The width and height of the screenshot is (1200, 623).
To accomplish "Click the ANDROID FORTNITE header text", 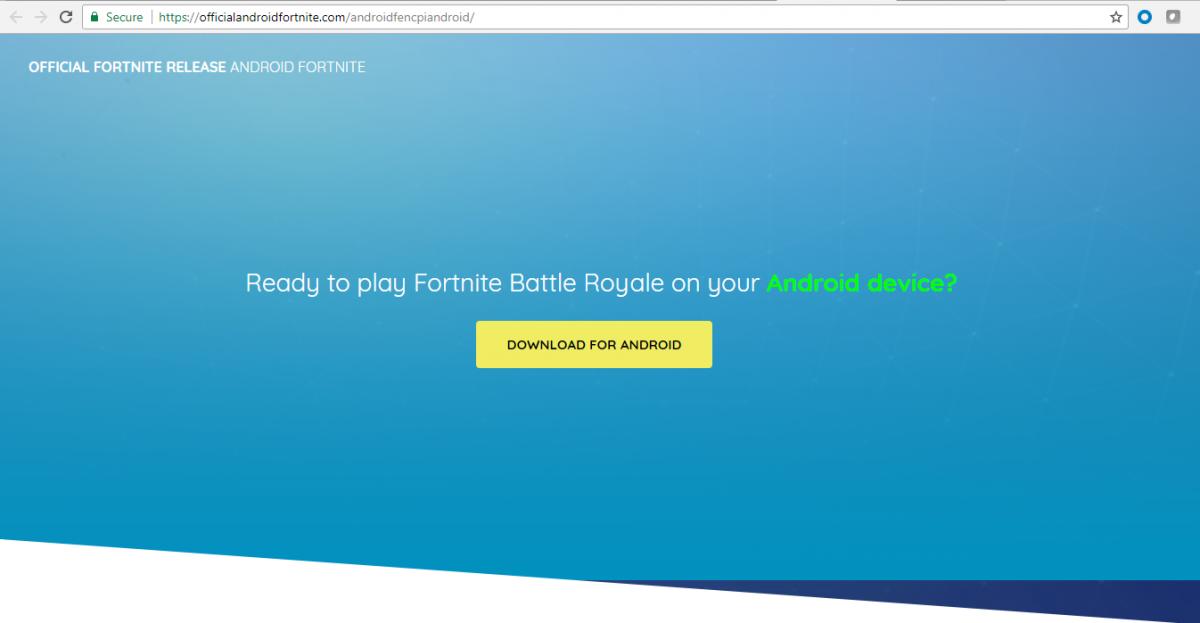I will click(x=297, y=67).
